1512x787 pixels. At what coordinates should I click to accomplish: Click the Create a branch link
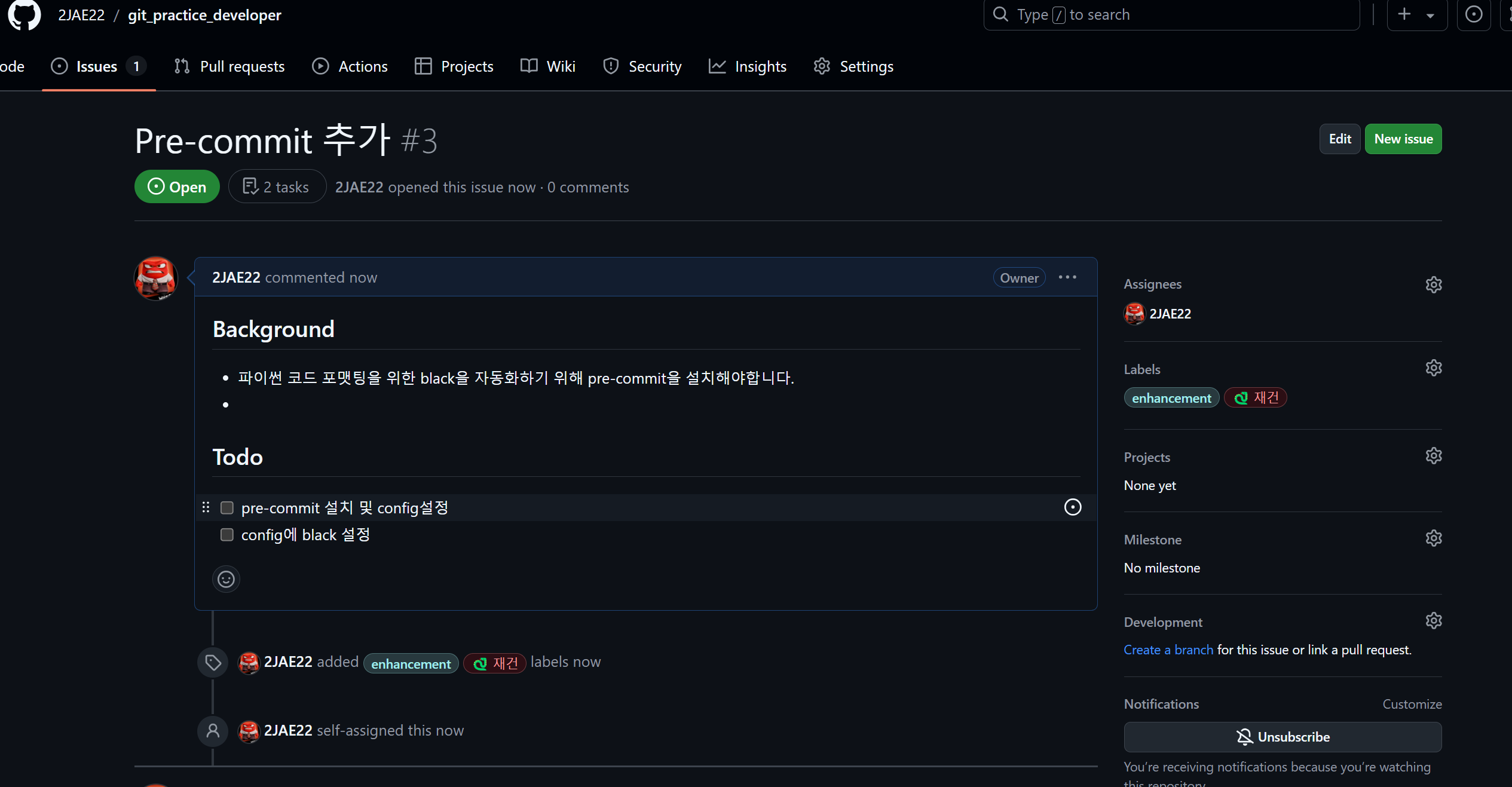1168,650
